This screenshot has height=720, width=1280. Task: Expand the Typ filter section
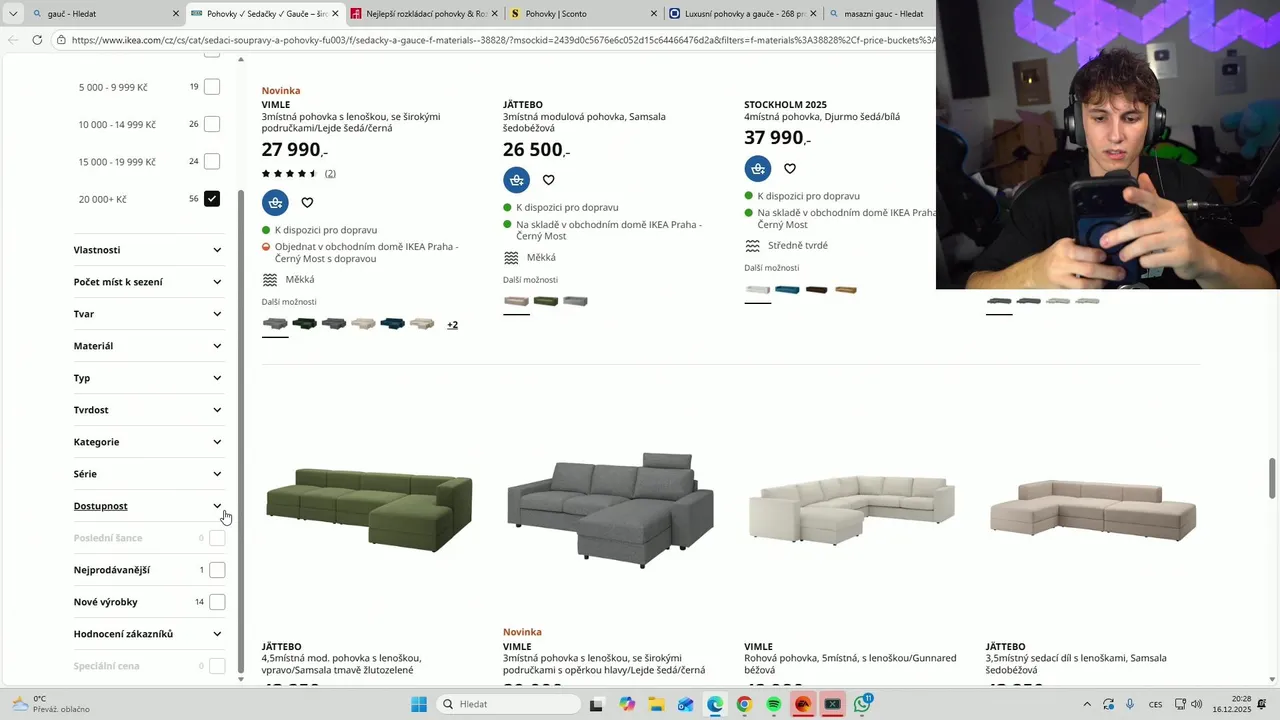click(x=148, y=378)
